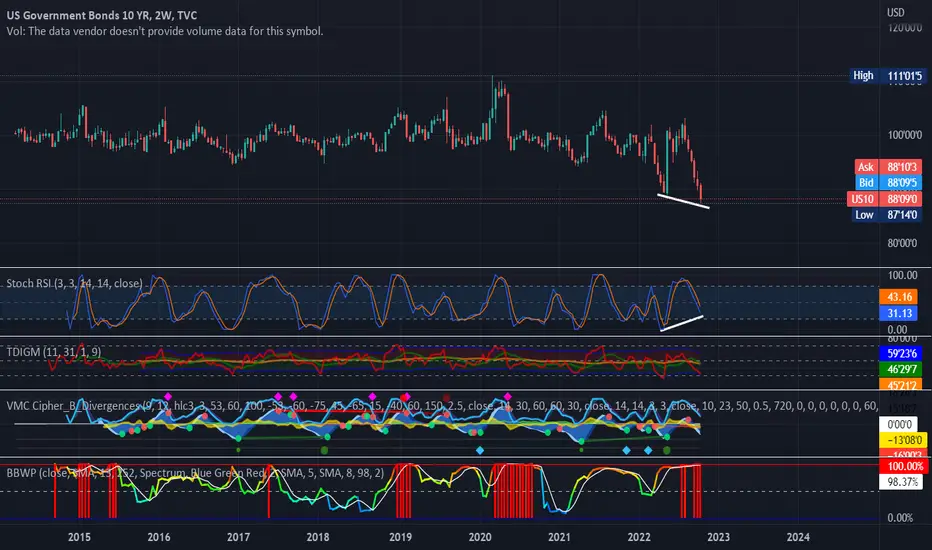The width and height of the screenshot is (932, 550).
Task: Open the Stoch RSI indicator legend
Action: click(74, 284)
